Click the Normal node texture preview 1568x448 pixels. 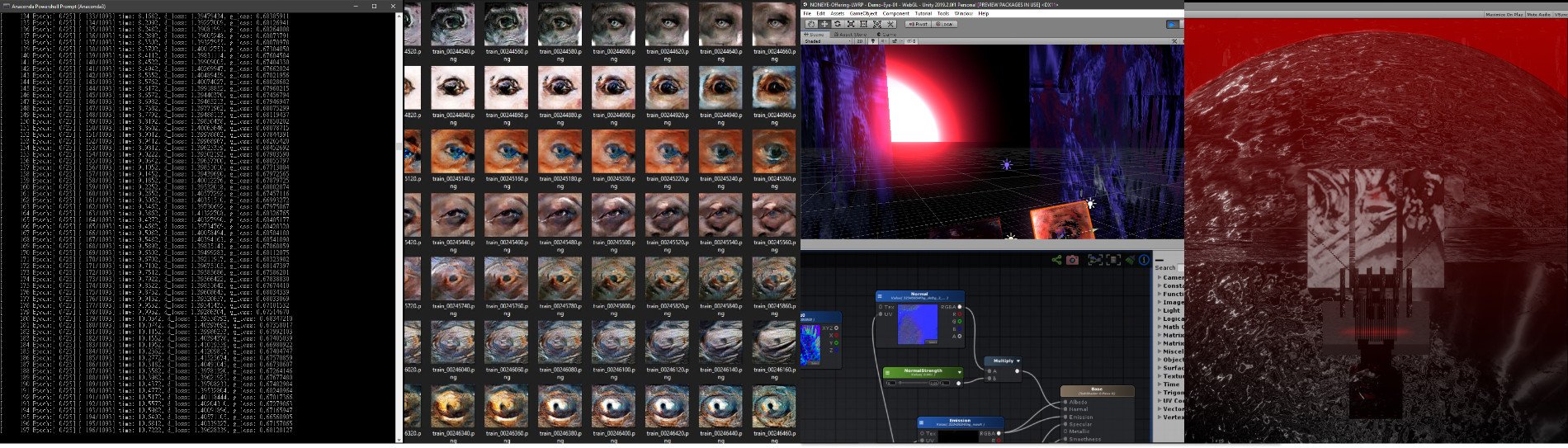918,324
